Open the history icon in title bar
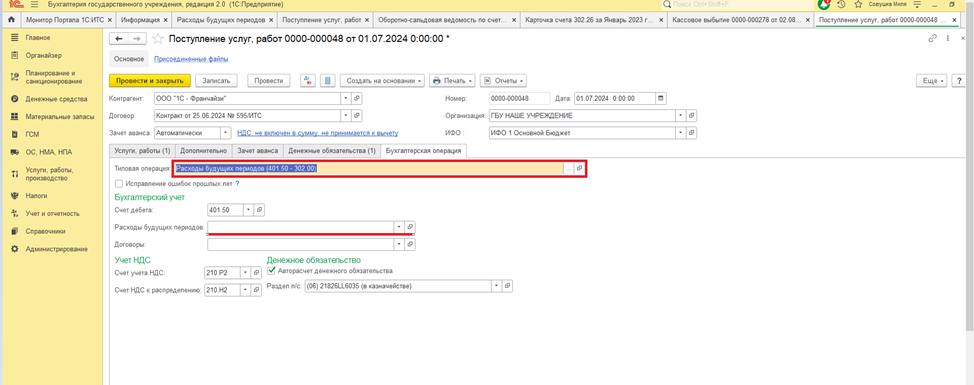 pyautogui.click(x=841, y=4)
